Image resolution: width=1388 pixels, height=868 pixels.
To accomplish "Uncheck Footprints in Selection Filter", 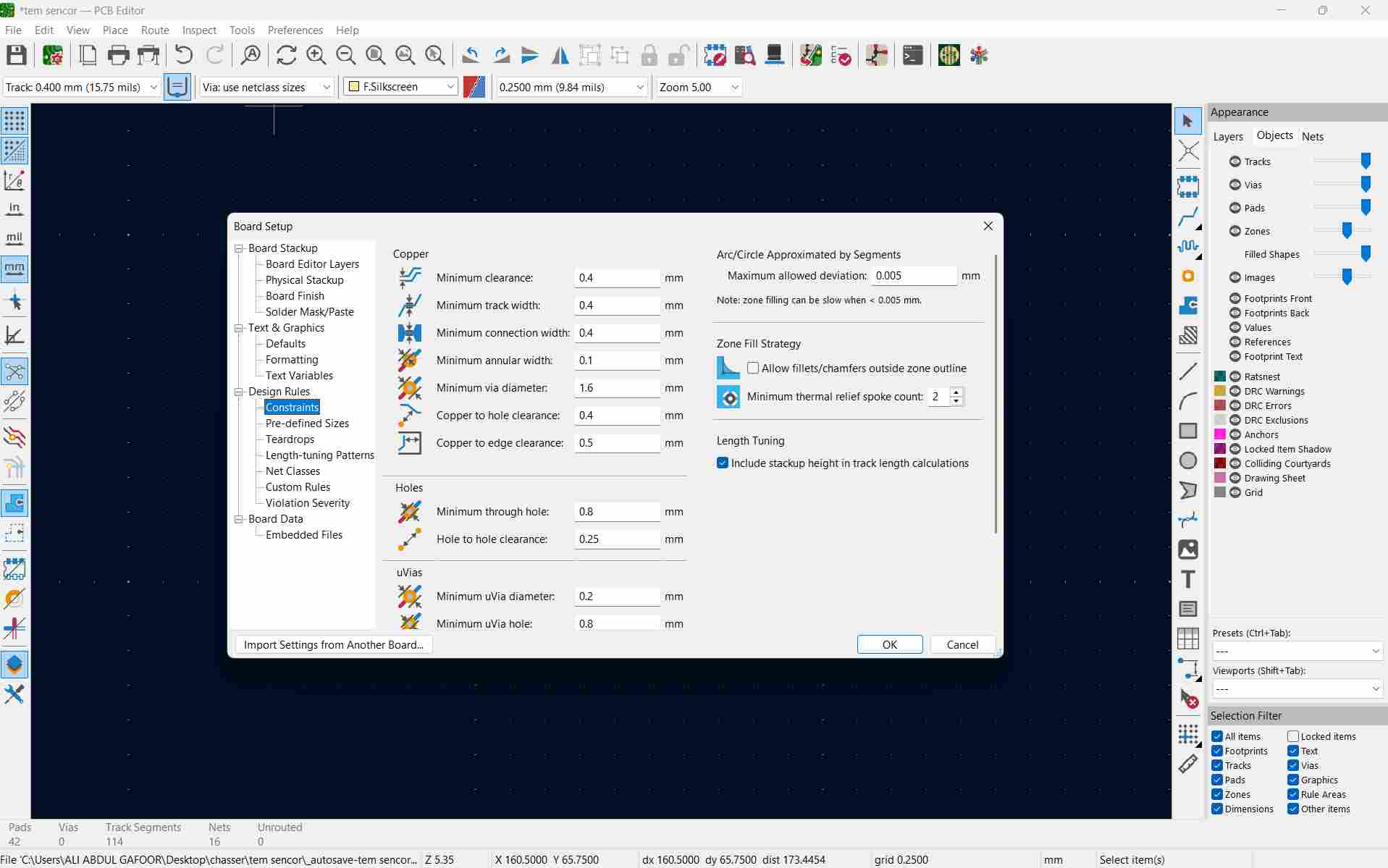I will (x=1217, y=751).
